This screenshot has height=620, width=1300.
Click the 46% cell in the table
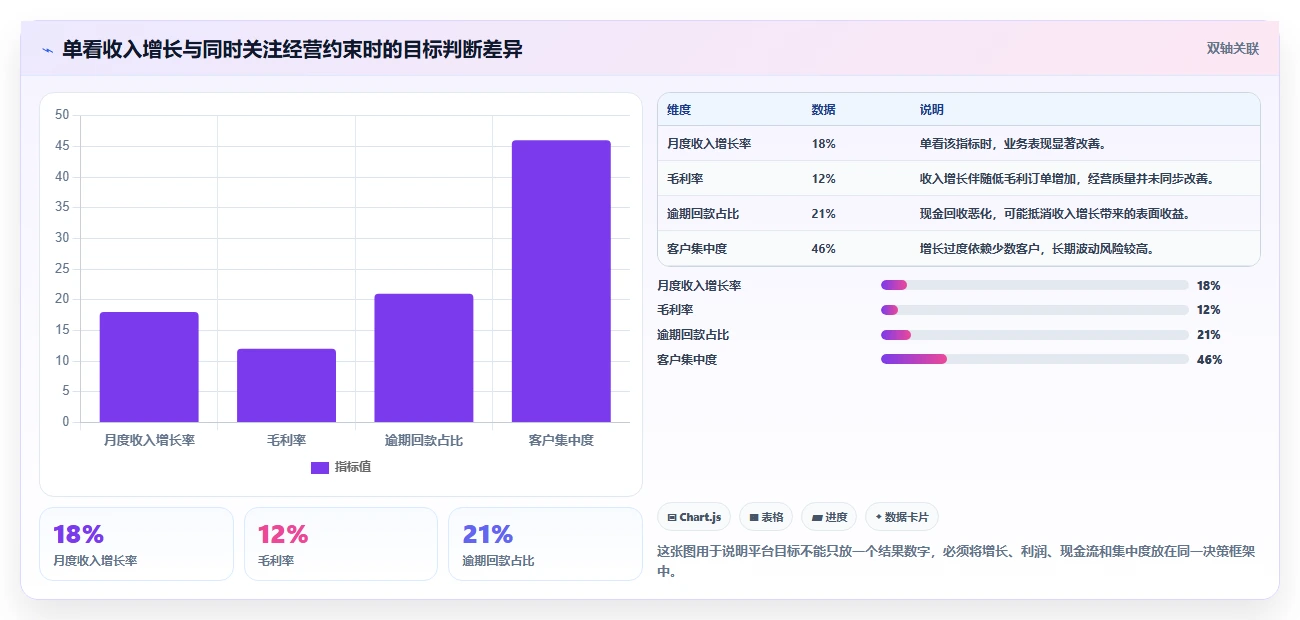pyautogui.click(x=824, y=249)
